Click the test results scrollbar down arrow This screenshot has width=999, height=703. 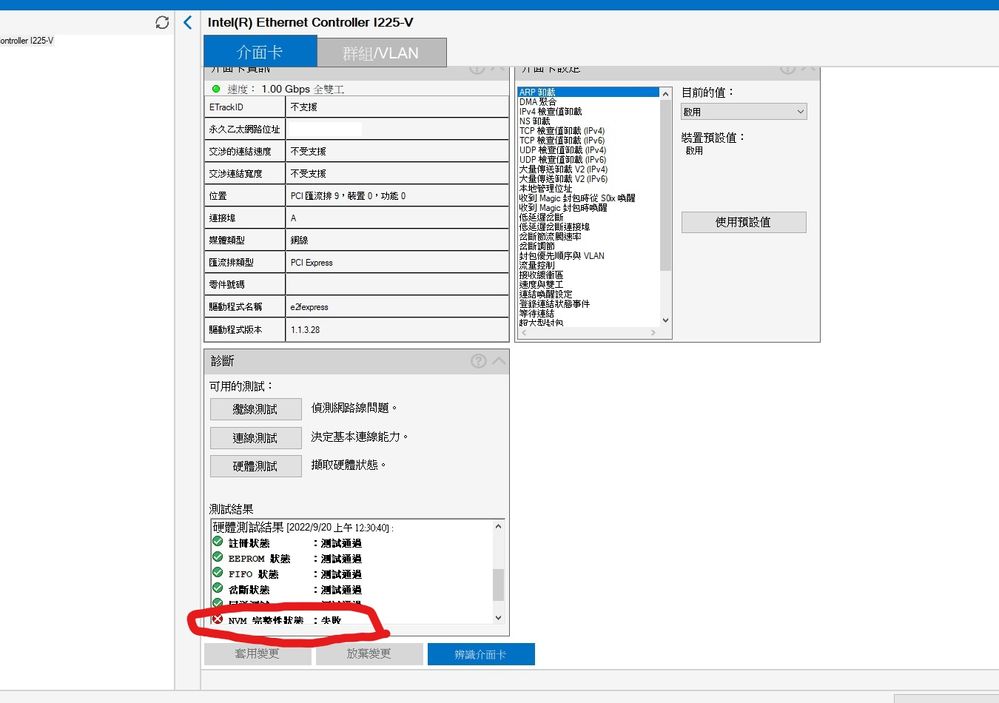pyautogui.click(x=499, y=617)
